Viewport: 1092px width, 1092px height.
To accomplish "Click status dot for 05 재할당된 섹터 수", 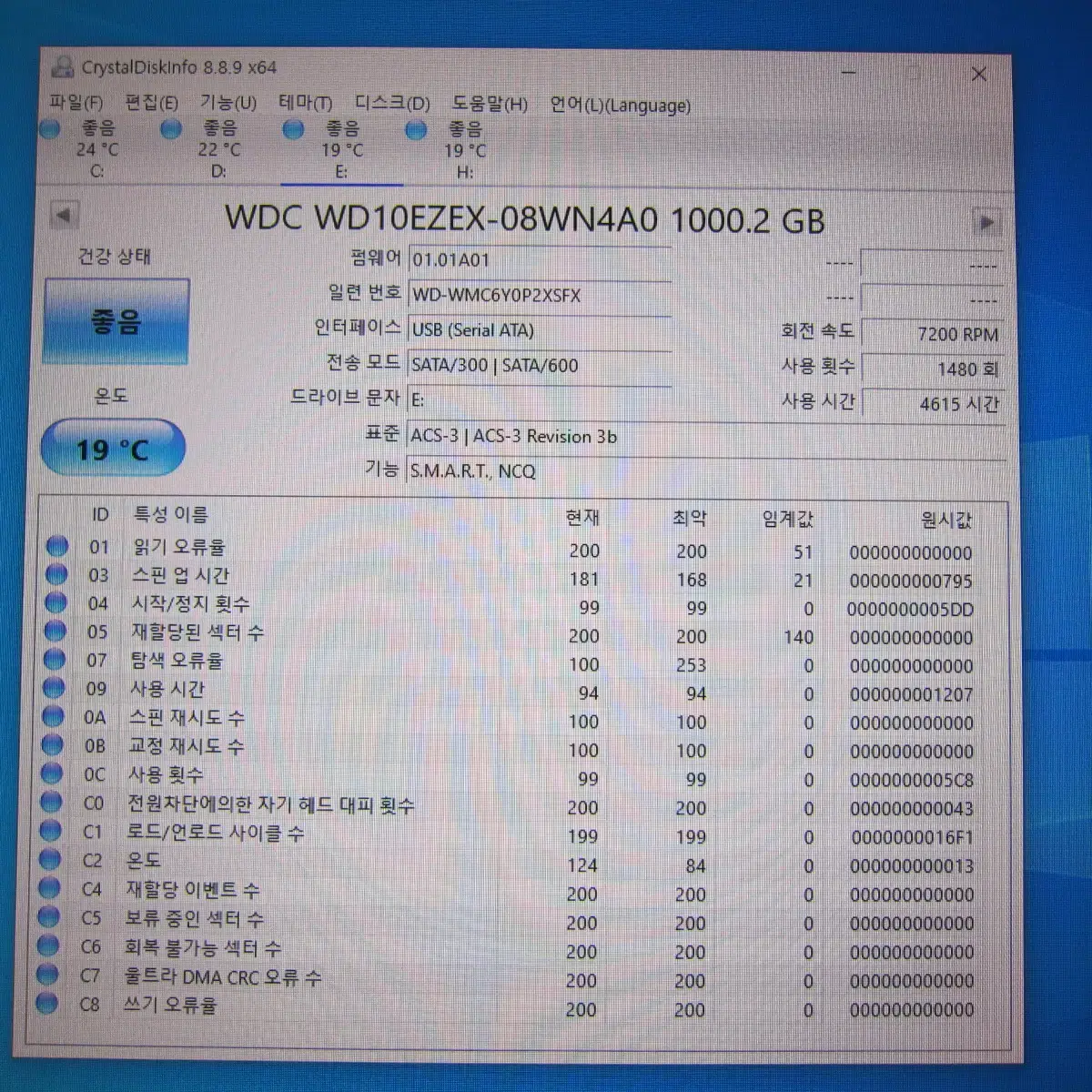I will (55, 631).
